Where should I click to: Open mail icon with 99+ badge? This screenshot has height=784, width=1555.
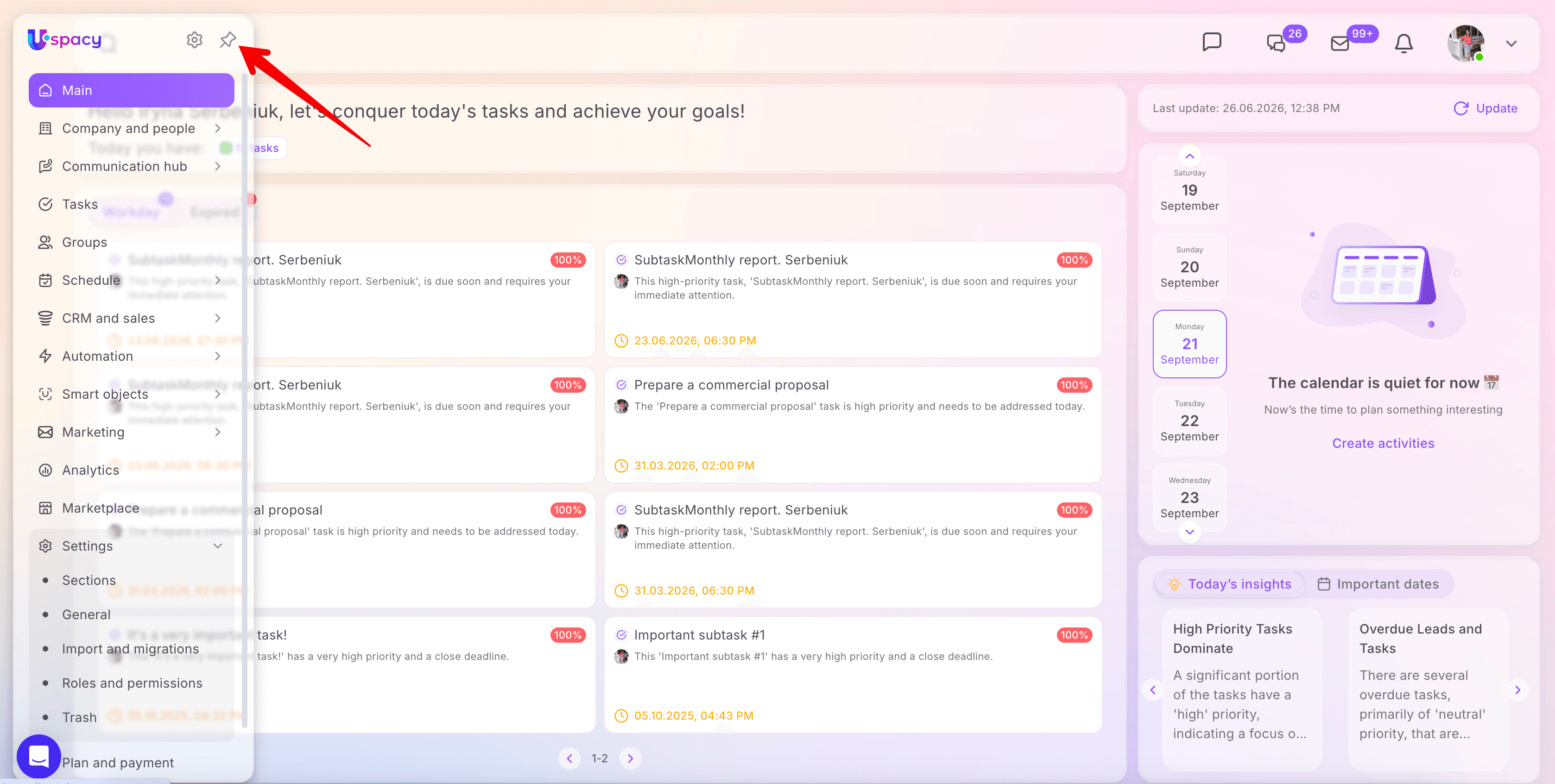(1340, 43)
